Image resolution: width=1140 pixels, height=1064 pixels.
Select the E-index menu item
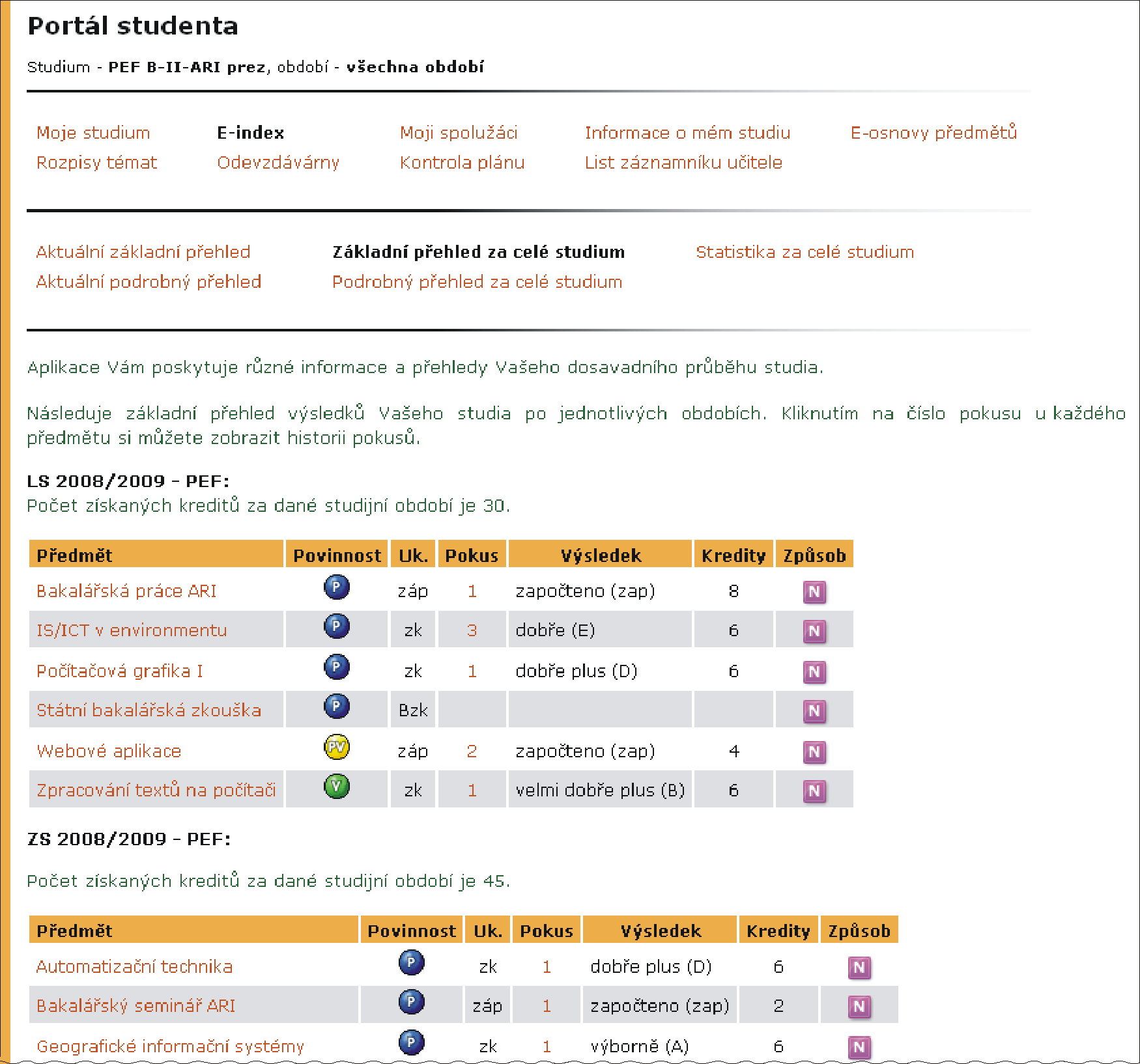pyautogui.click(x=251, y=133)
